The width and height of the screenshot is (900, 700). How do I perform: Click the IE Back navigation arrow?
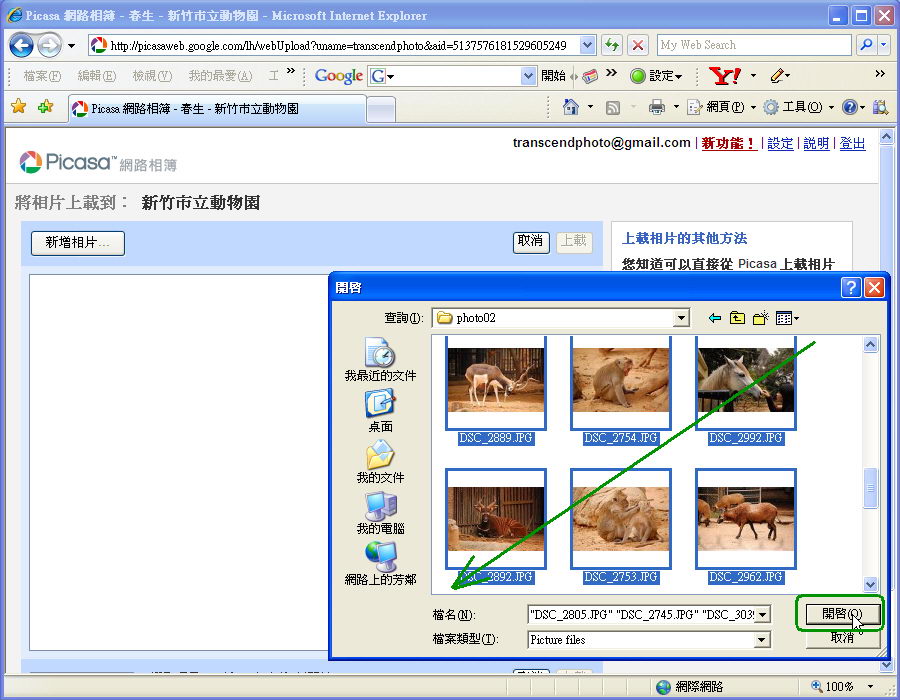[x=21, y=45]
